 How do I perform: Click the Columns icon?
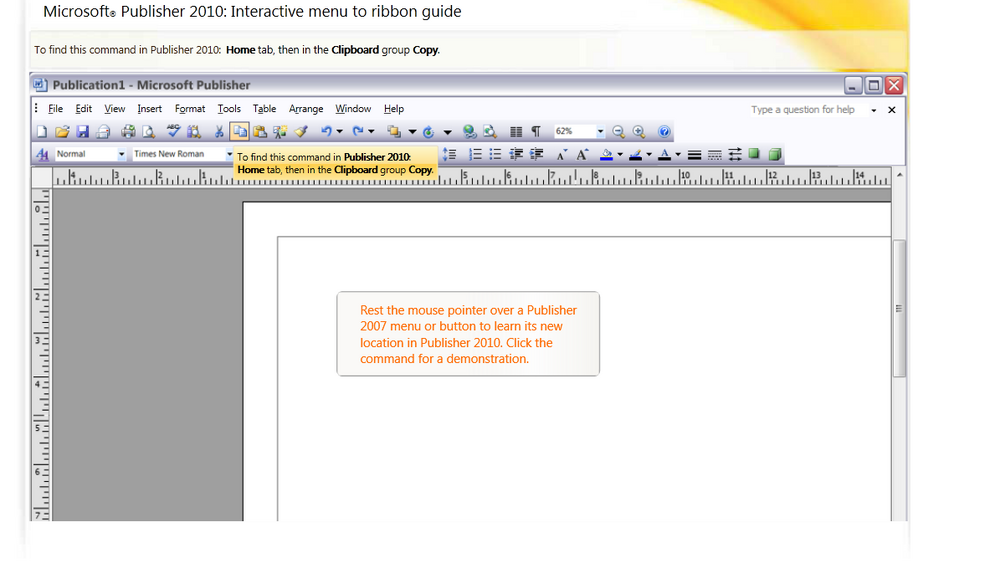tap(516, 132)
